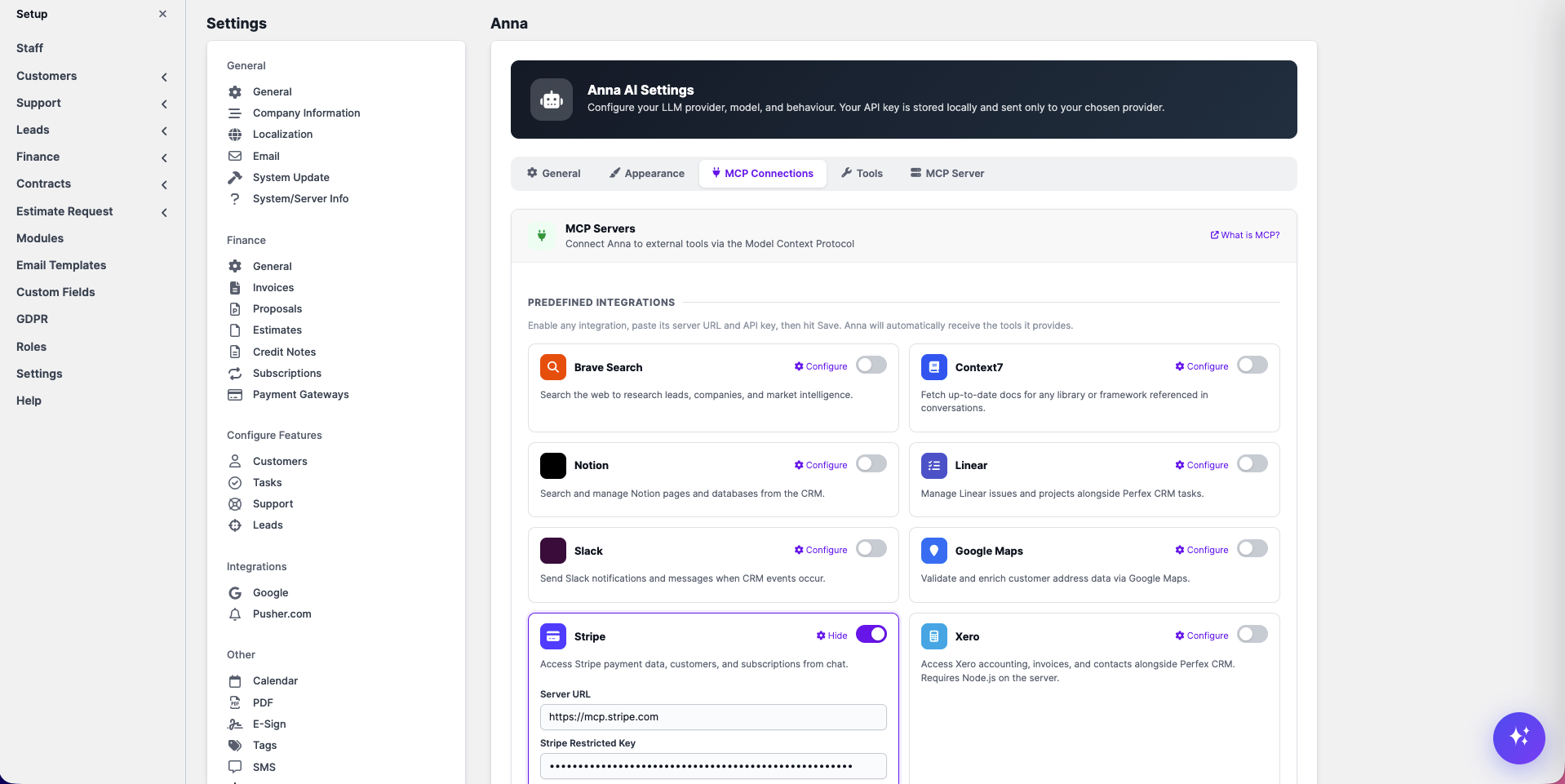The height and width of the screenshot is (784, 1565).
Task: Click the Slack integration icon
Action: (x=553, y=551)
